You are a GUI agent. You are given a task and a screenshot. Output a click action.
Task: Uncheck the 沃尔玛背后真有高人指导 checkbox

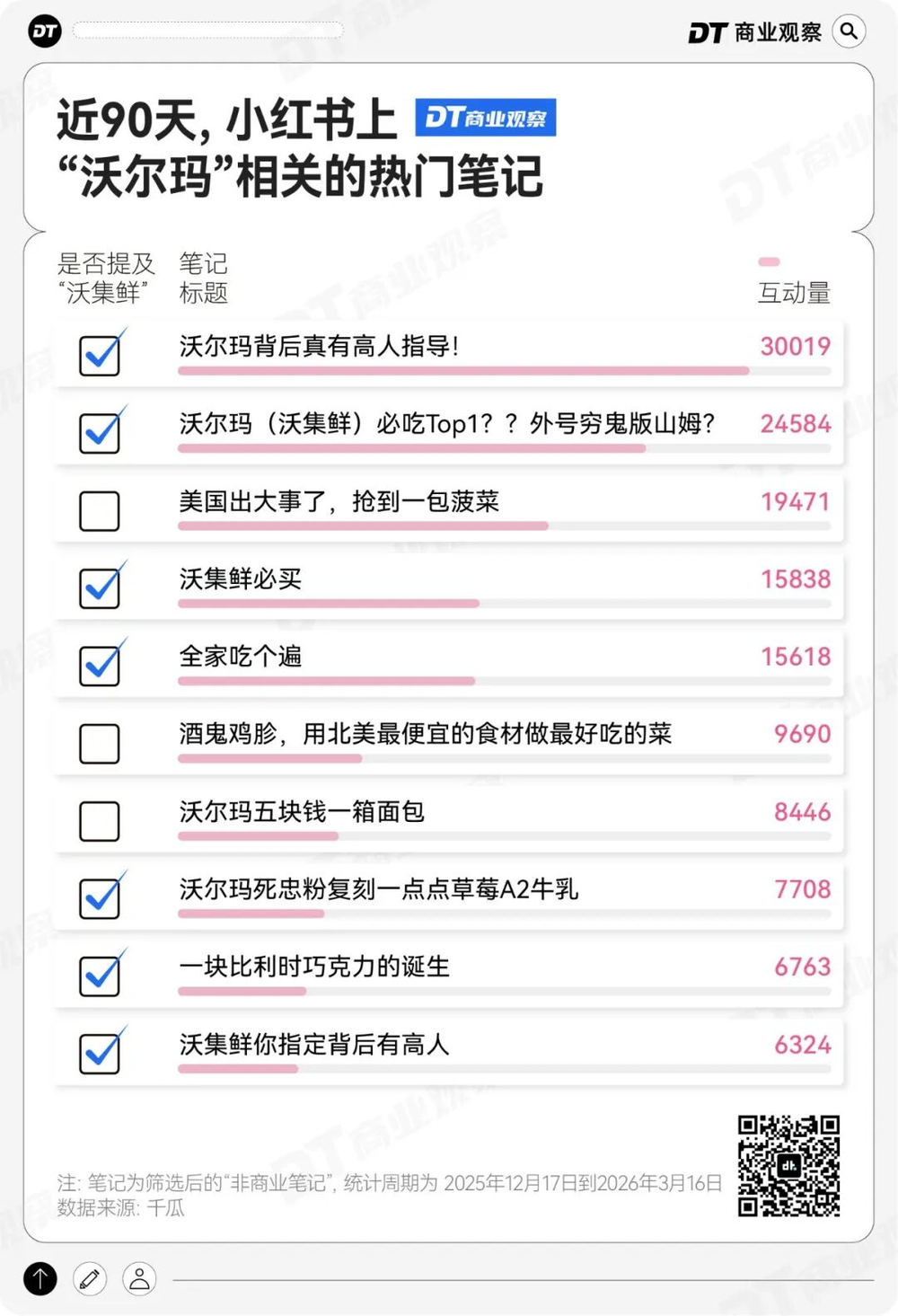(100, 356)
